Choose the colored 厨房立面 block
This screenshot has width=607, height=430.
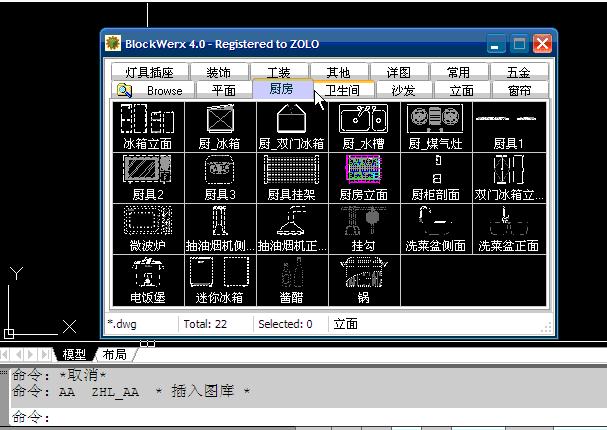[364, 178]
